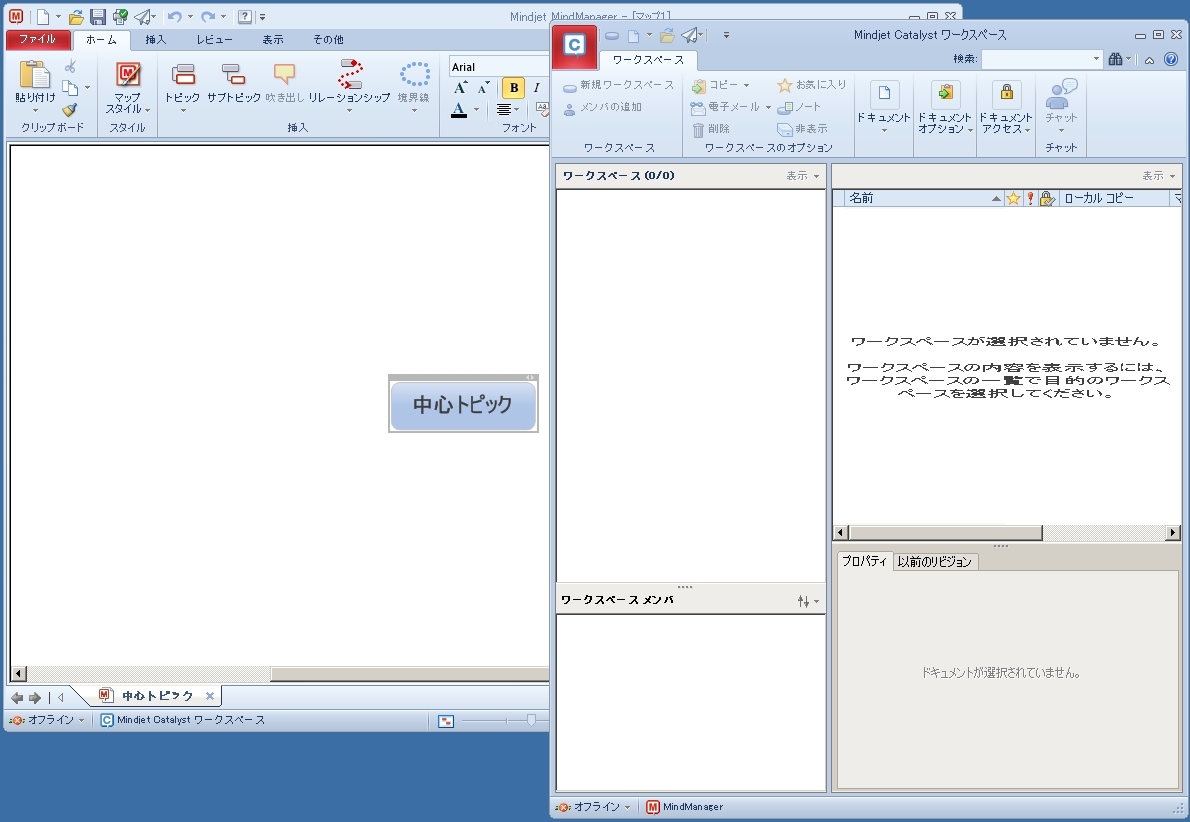Switch to the その他 ribbon tab
1190x822 pixels.
[x=329, y=39]
